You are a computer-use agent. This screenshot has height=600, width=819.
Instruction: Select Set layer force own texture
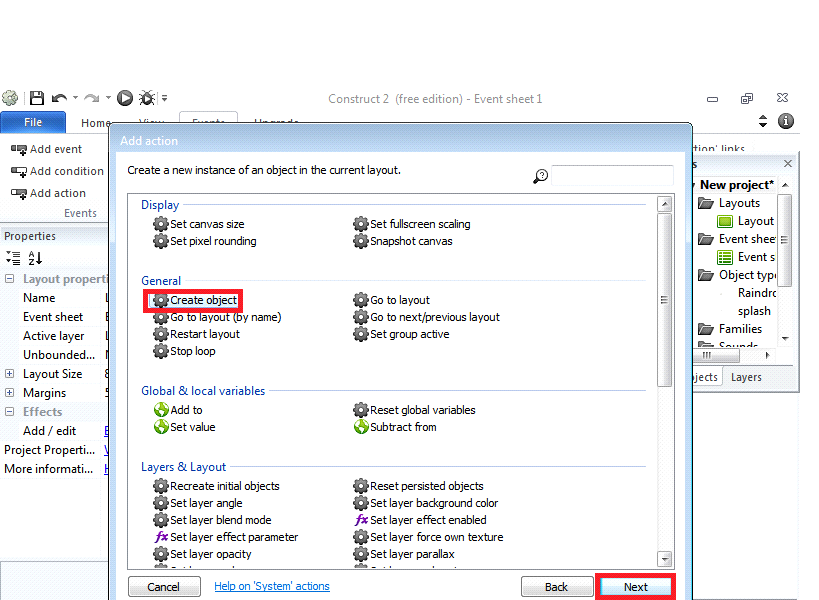pos(428,537)
